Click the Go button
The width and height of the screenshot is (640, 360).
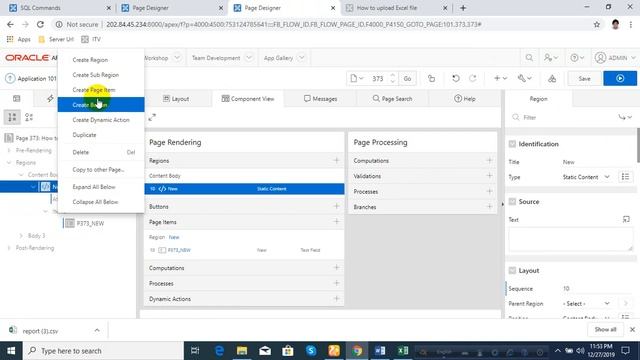click(x=407, y=78)
